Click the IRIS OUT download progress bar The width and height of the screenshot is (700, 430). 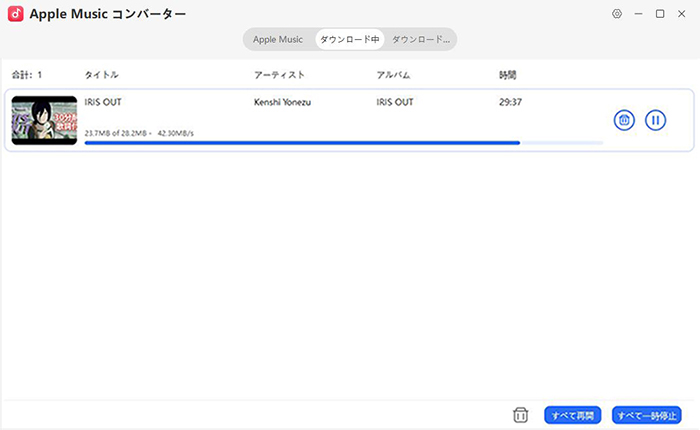click(344, 143)
